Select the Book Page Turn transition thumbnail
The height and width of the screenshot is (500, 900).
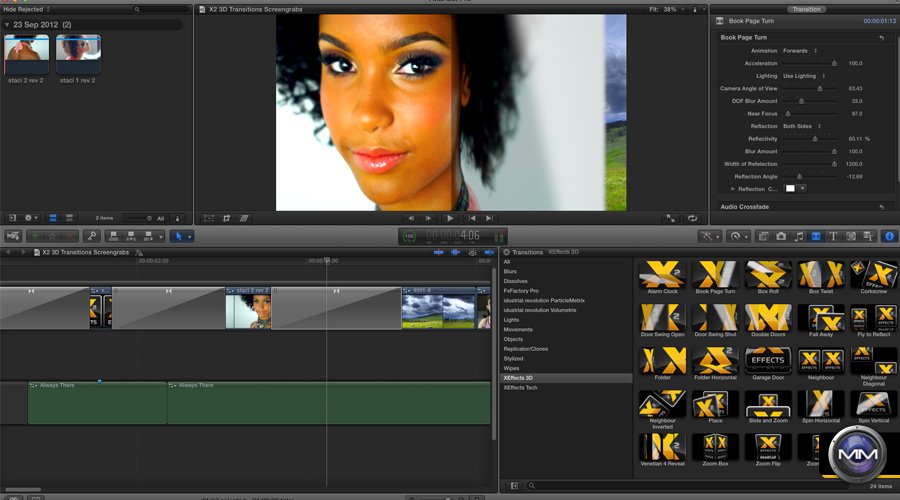pyautogui.click(x=716, y=276)
